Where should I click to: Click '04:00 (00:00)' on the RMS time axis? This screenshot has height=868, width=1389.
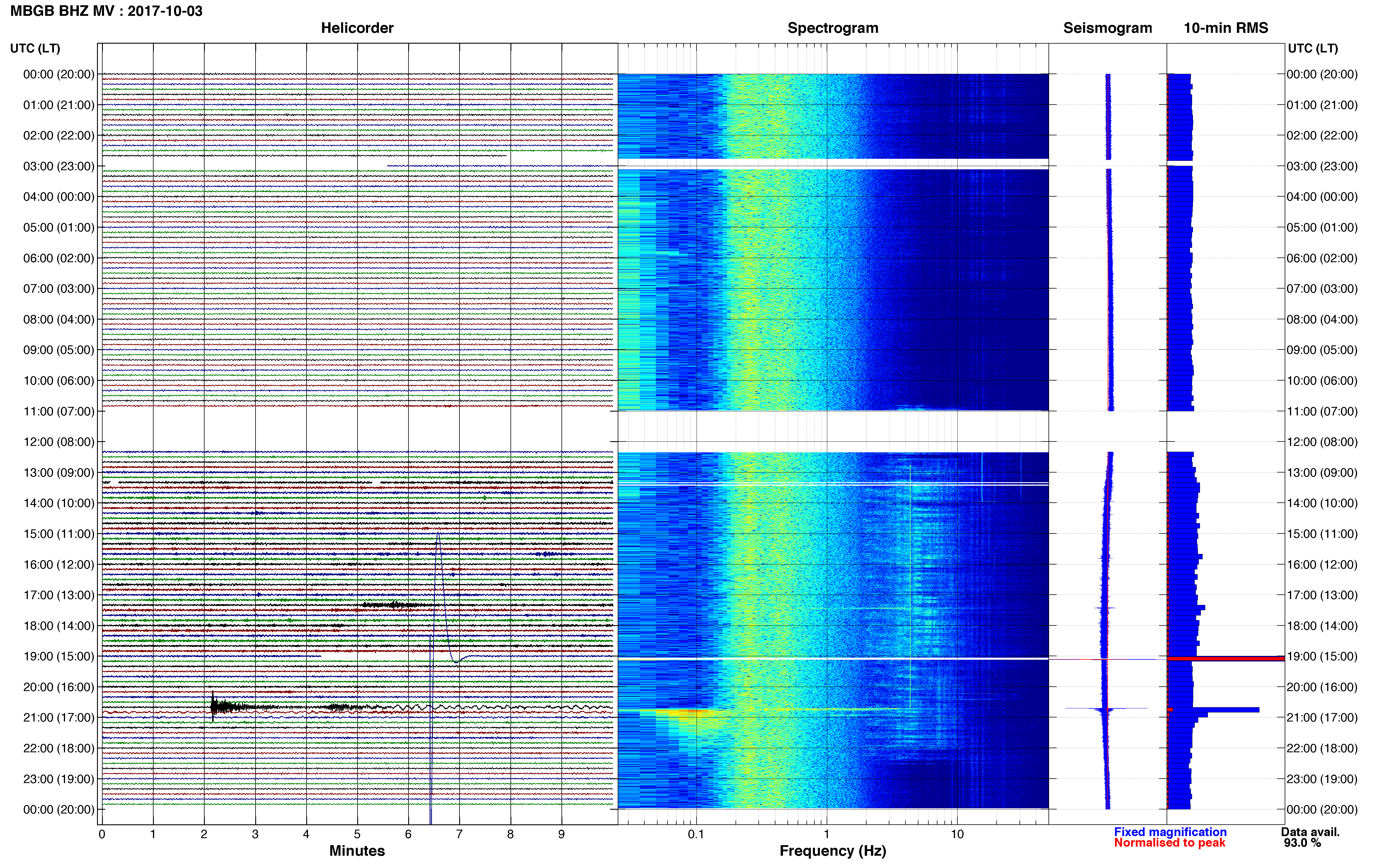[1322, 197]
